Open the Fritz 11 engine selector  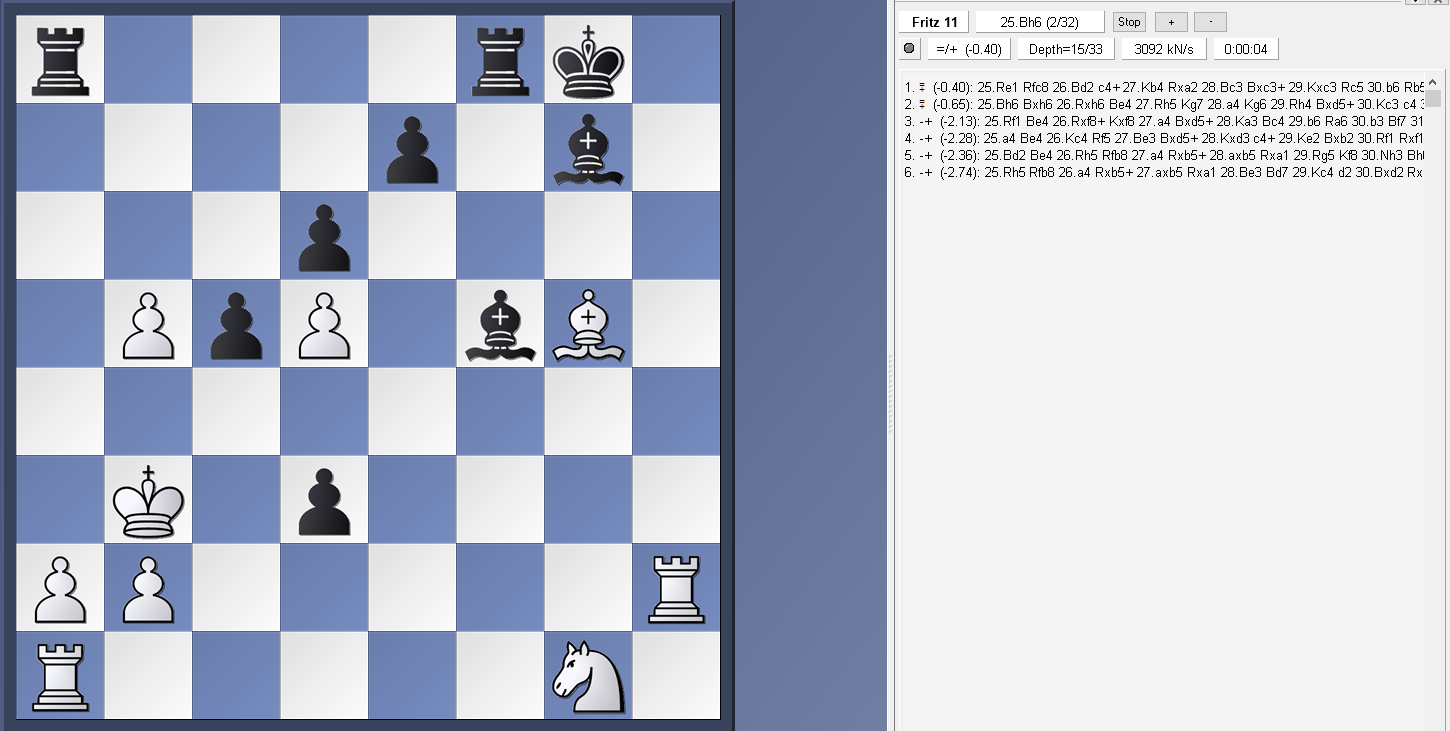click(x=934, y=22)
